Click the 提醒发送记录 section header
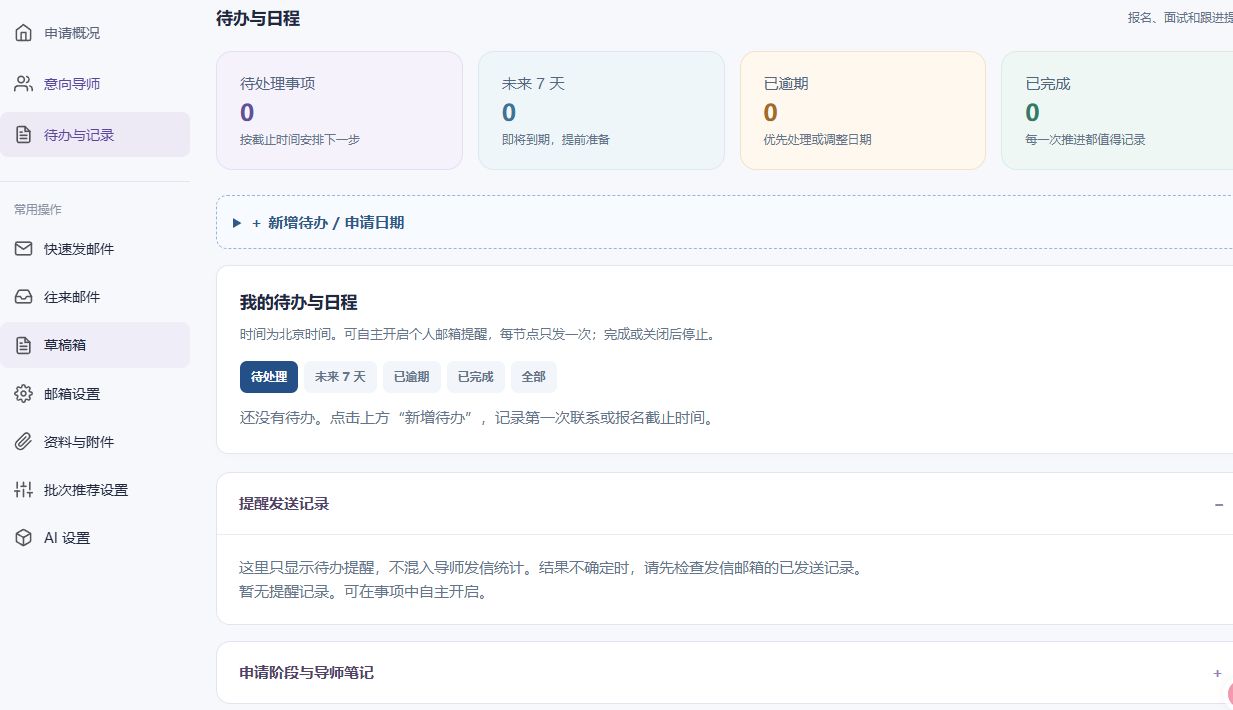Viewport: 1233px width, 710px height. (x=725, y=504)
